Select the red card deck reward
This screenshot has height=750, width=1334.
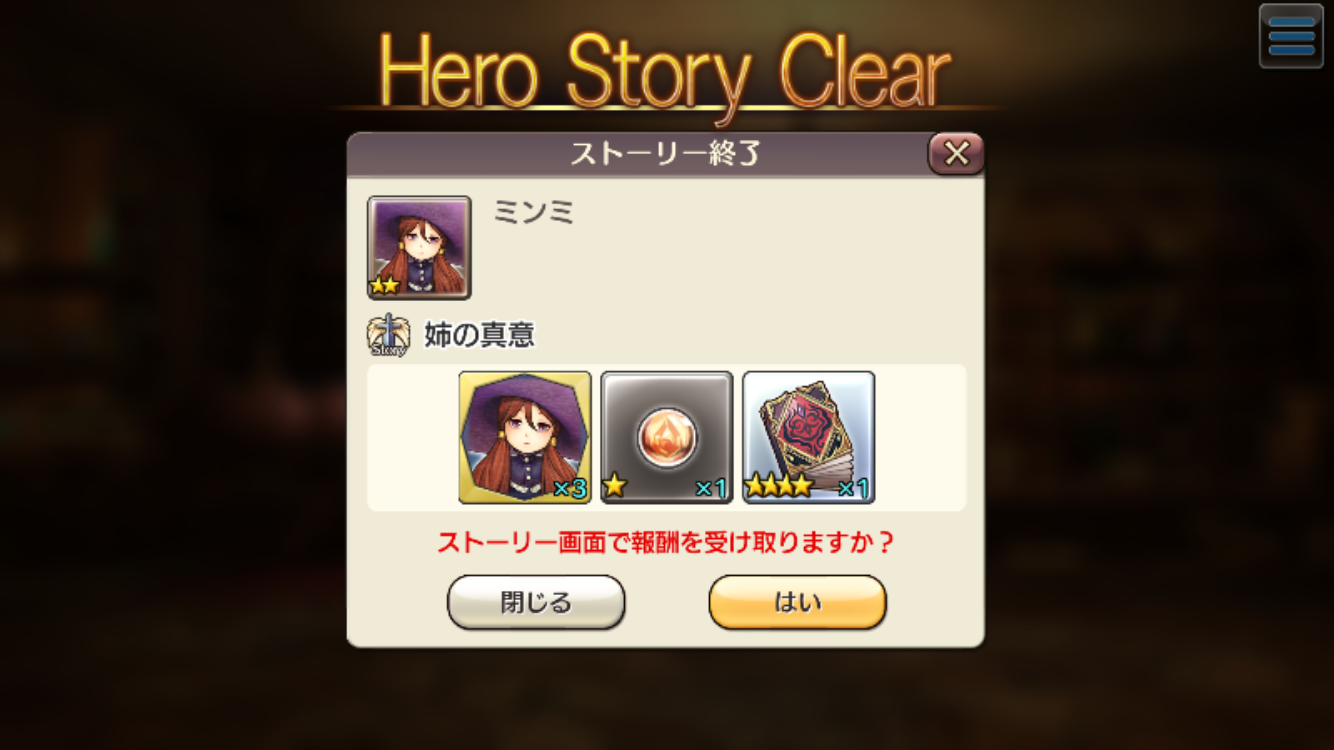click(x=809, y=437)
